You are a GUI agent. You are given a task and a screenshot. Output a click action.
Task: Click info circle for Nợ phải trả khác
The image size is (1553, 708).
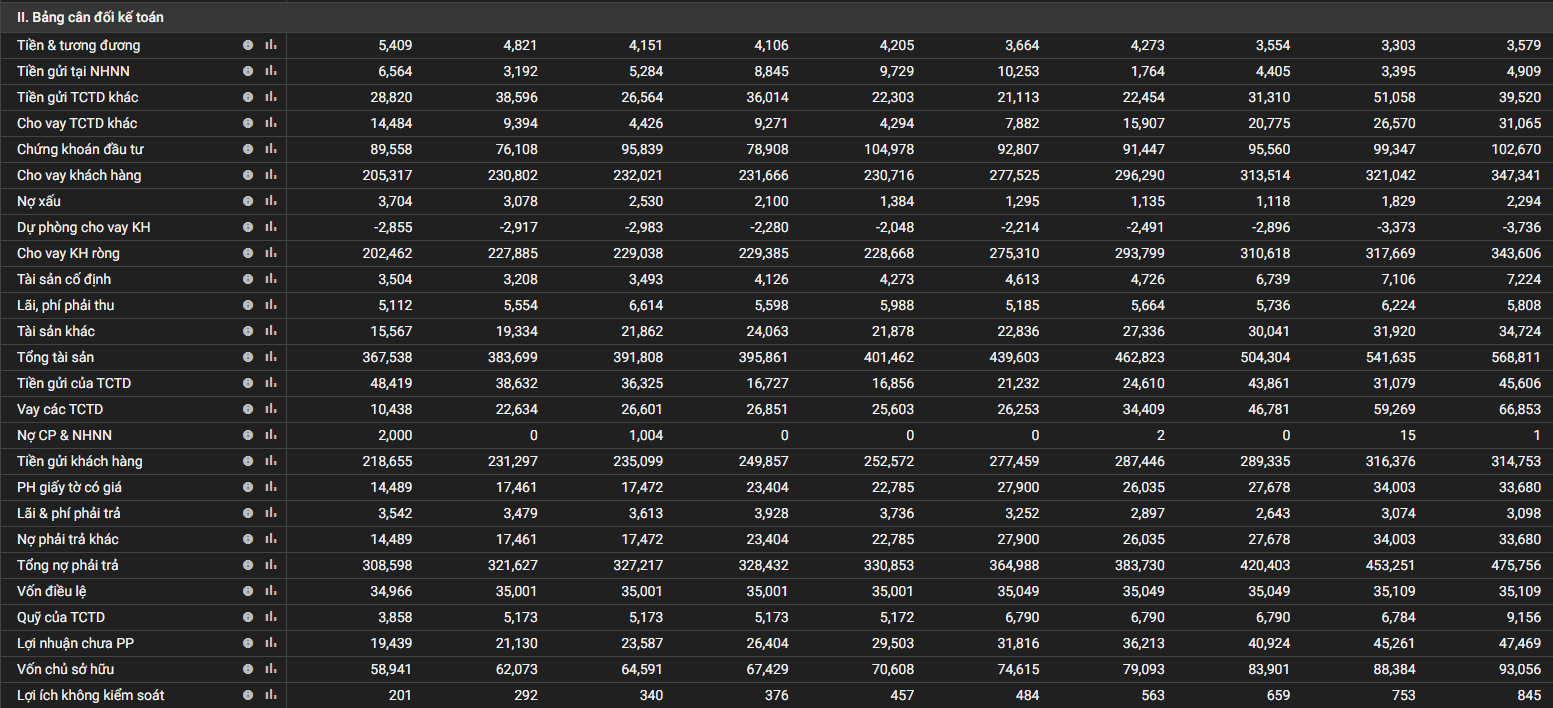coord(248,539)
